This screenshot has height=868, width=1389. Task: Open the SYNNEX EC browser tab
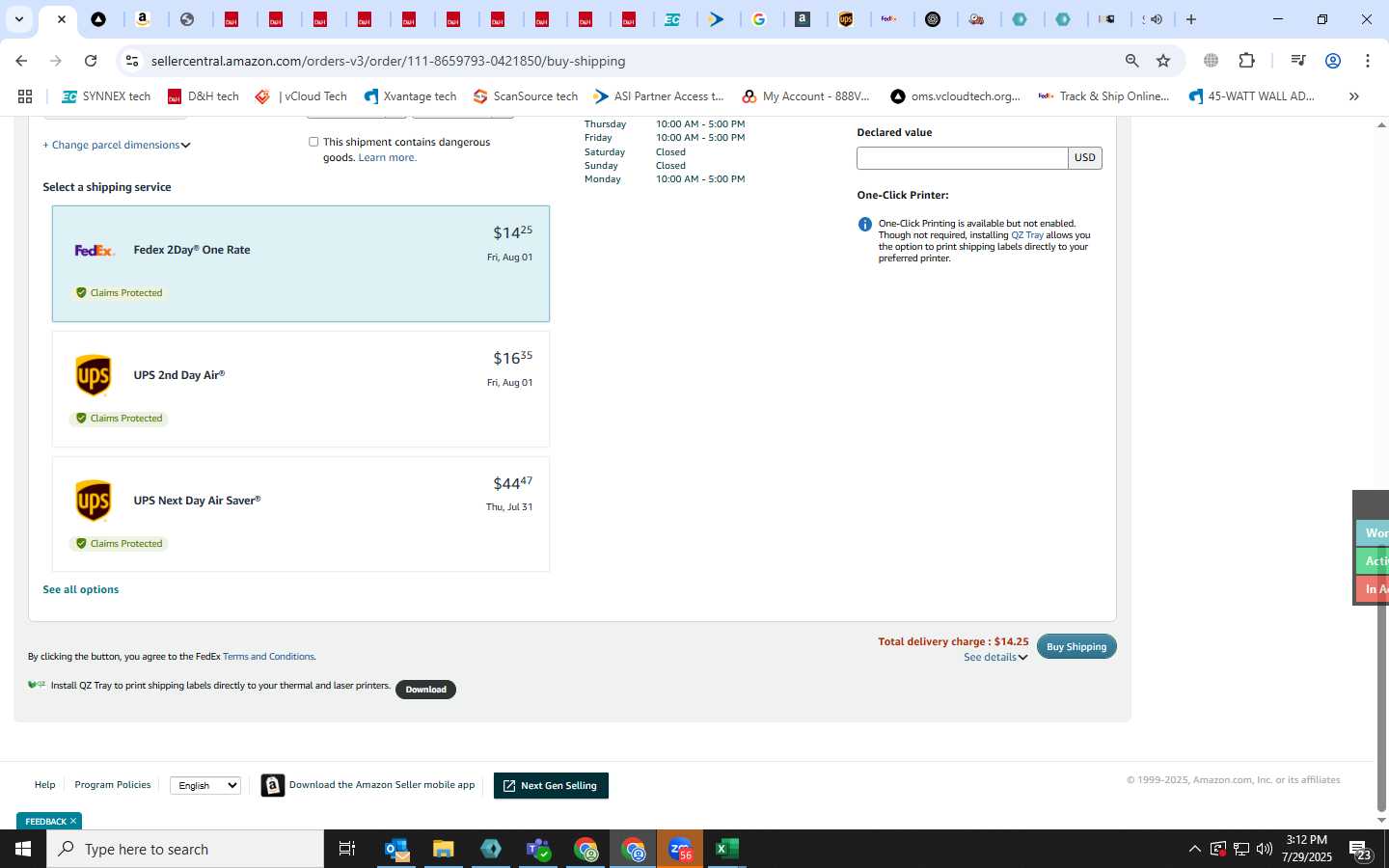[672, 19]
